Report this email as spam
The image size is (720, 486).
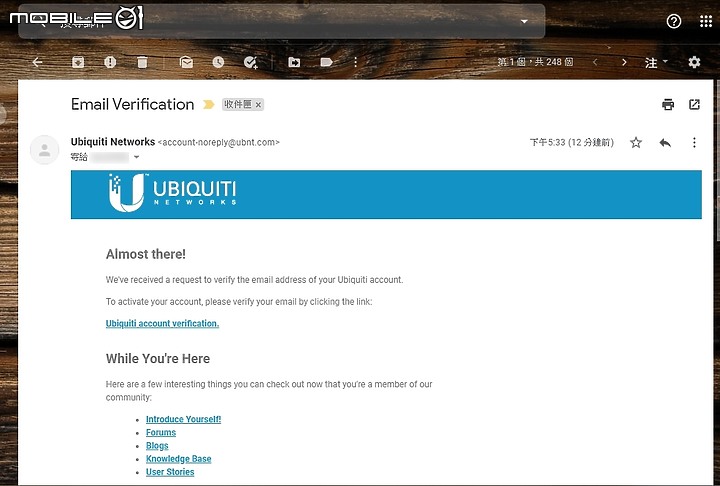pyautogui.click(x=110, y=62)
